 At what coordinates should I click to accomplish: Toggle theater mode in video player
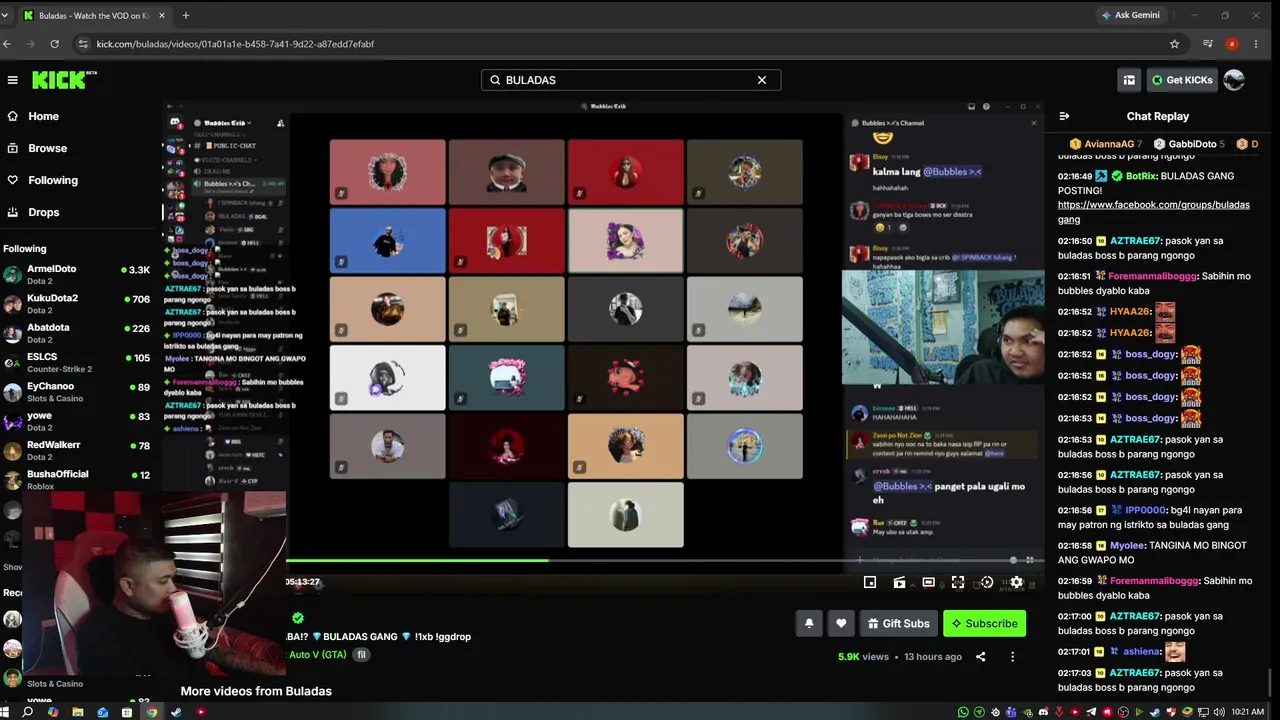pyautogui.click(x=928, y=583)
